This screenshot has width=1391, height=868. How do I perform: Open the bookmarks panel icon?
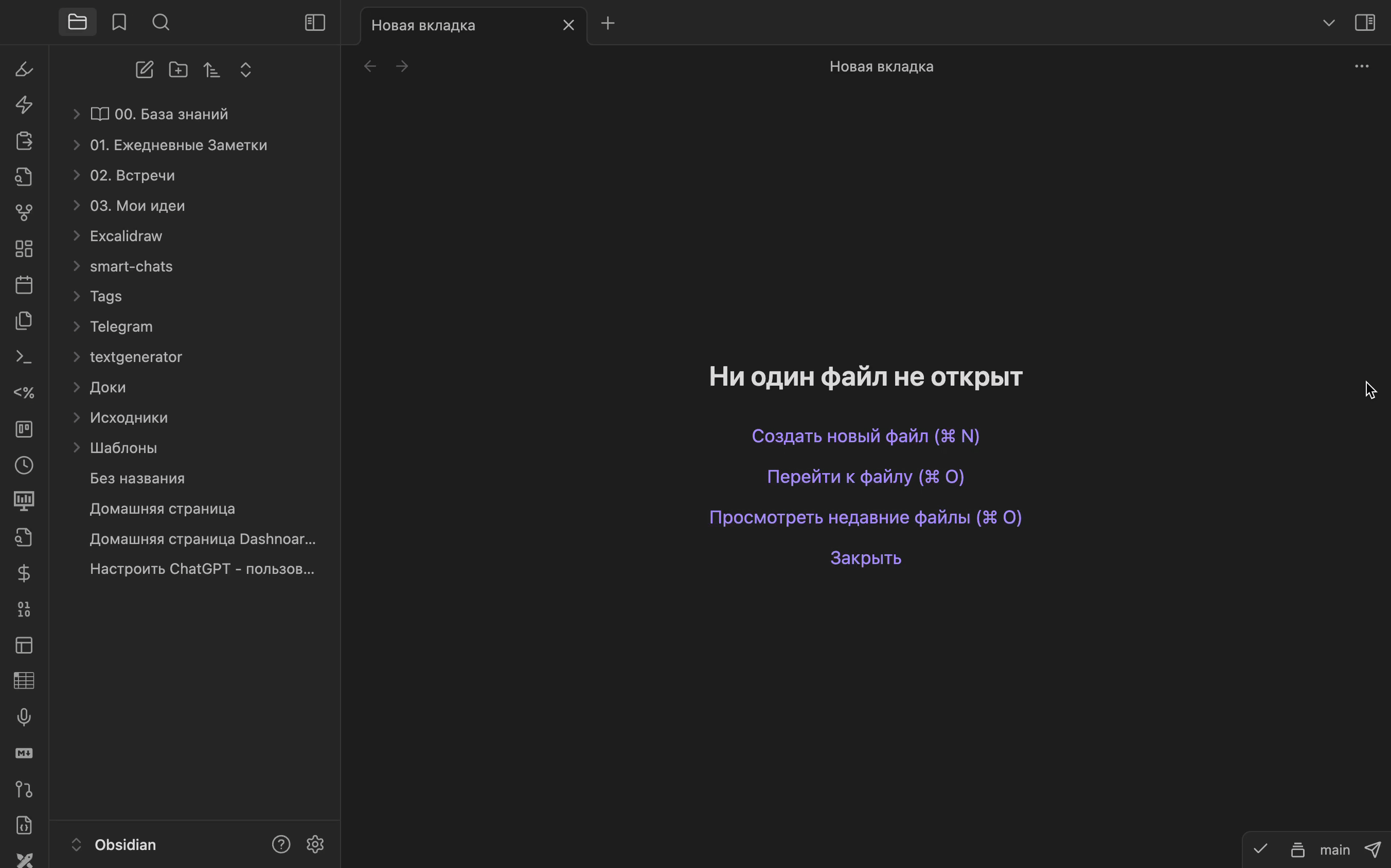[119, 23]
